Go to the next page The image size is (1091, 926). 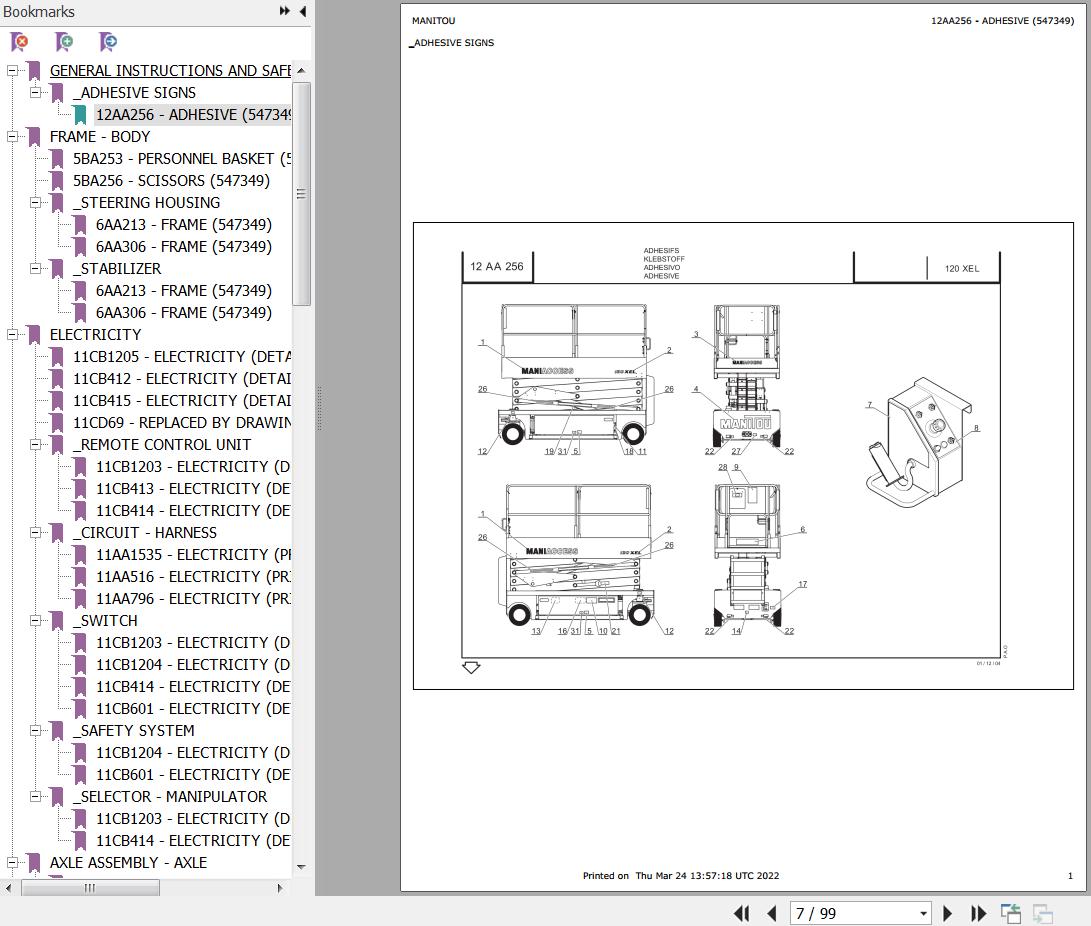(947, 913)
